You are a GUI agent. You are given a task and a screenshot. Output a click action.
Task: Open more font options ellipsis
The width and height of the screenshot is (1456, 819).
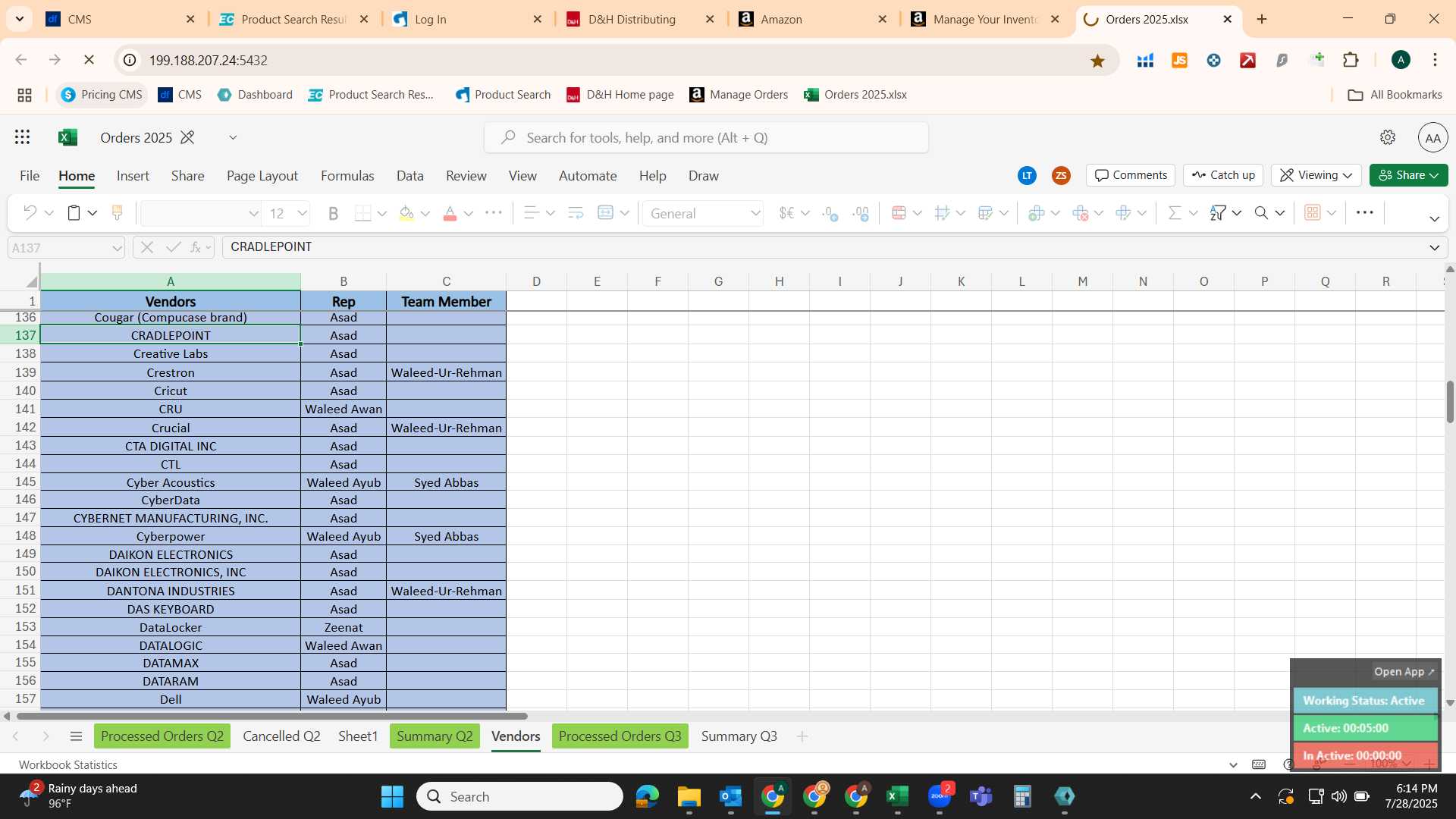pos(493,213)
